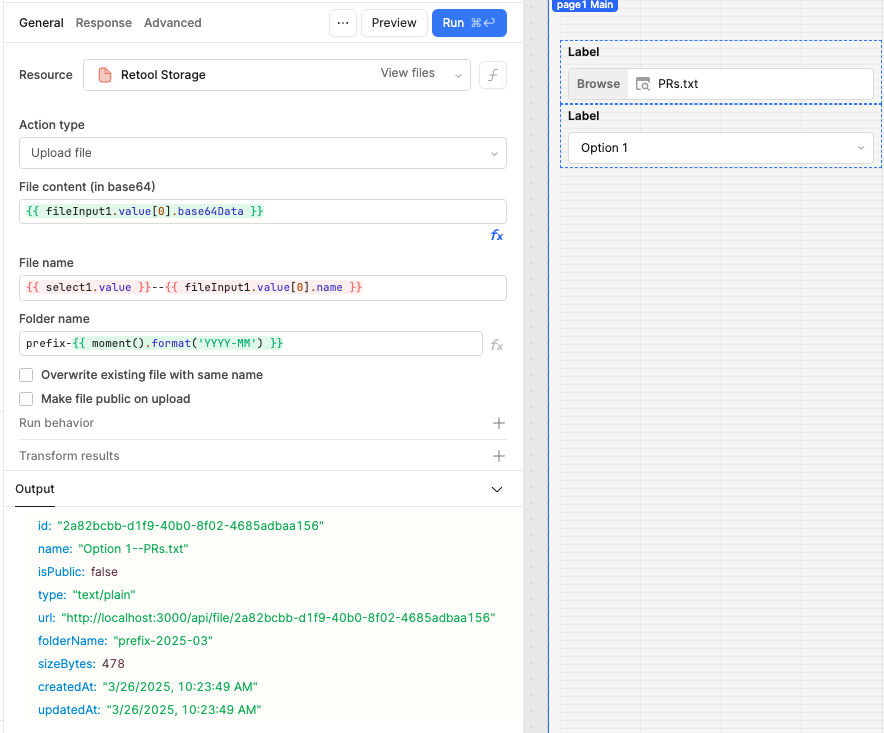Select the Output tab
Image resolution: width=884 pixels, height=733 pixels.
point(35,489)
